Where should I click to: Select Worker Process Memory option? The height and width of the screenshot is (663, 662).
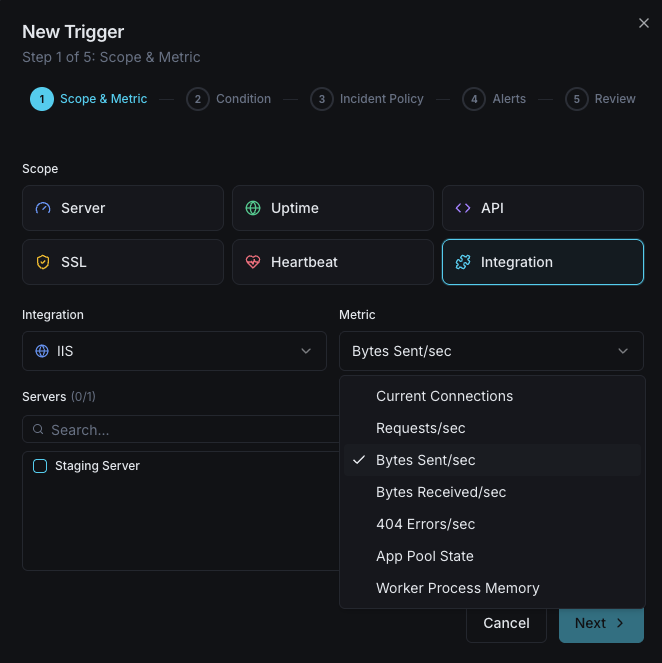(457, 588)
